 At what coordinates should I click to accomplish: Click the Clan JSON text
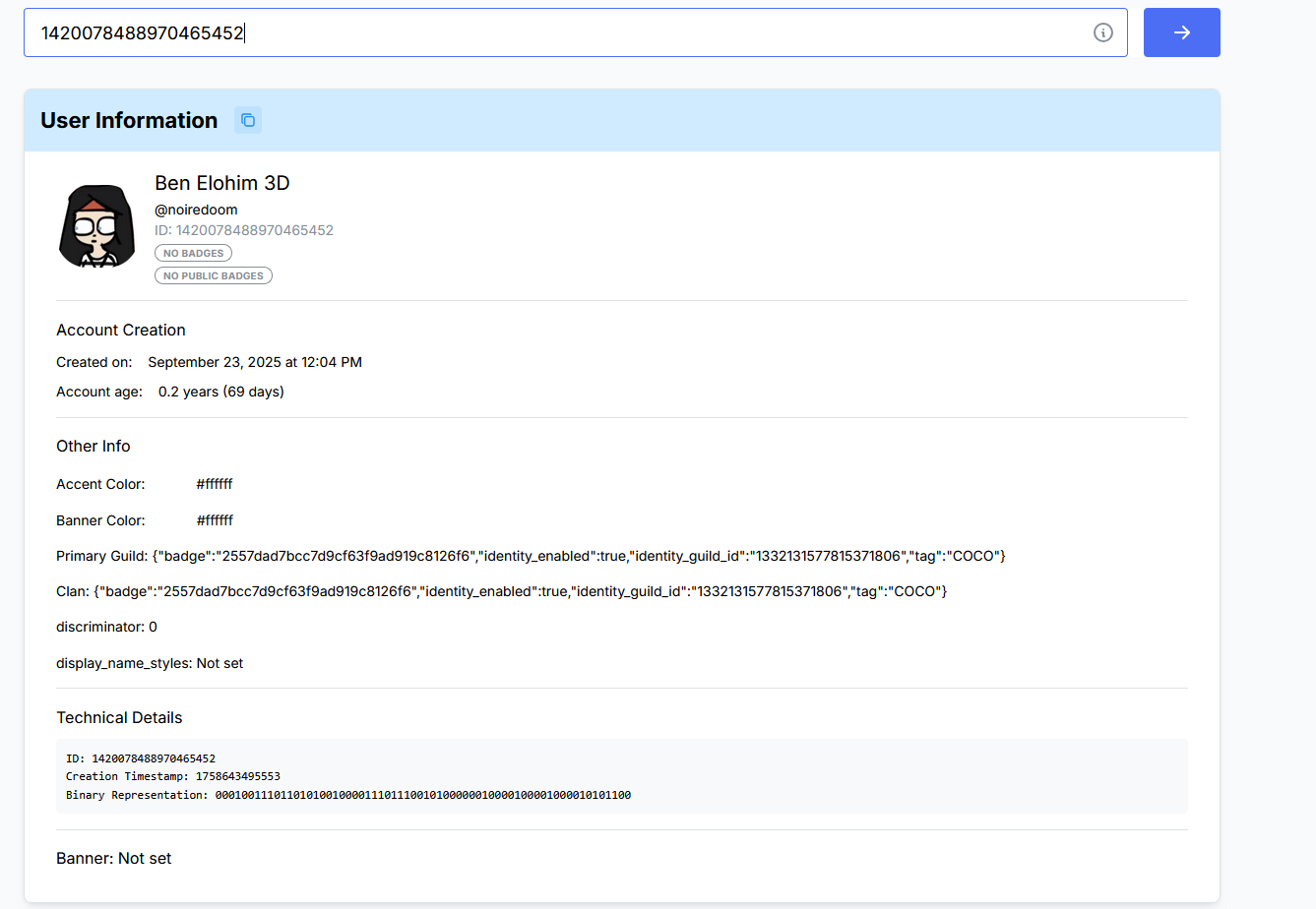[520, 591]
